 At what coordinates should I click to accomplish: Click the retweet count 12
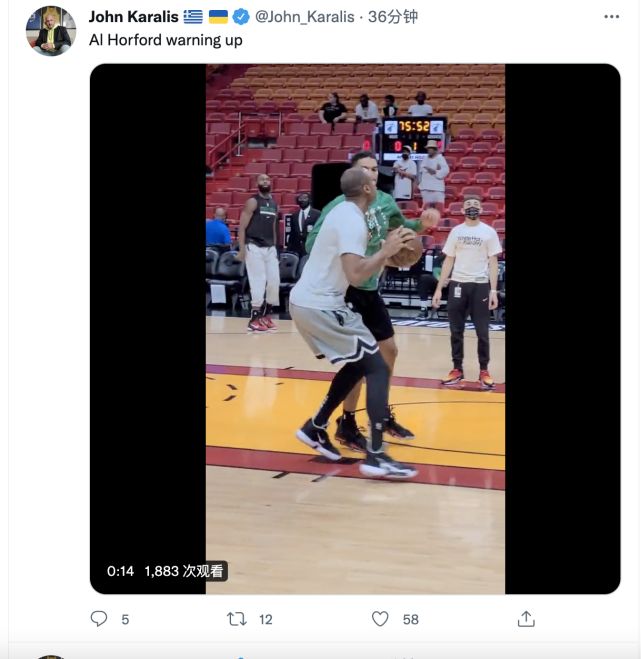265,620
